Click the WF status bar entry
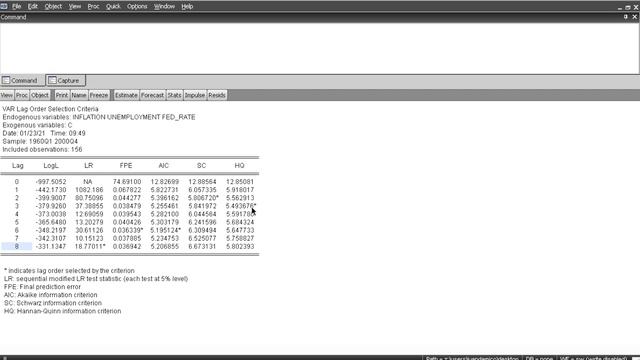The height and width of the screenshot is (360, 640). pyautogui.click(x=593, y=358)
